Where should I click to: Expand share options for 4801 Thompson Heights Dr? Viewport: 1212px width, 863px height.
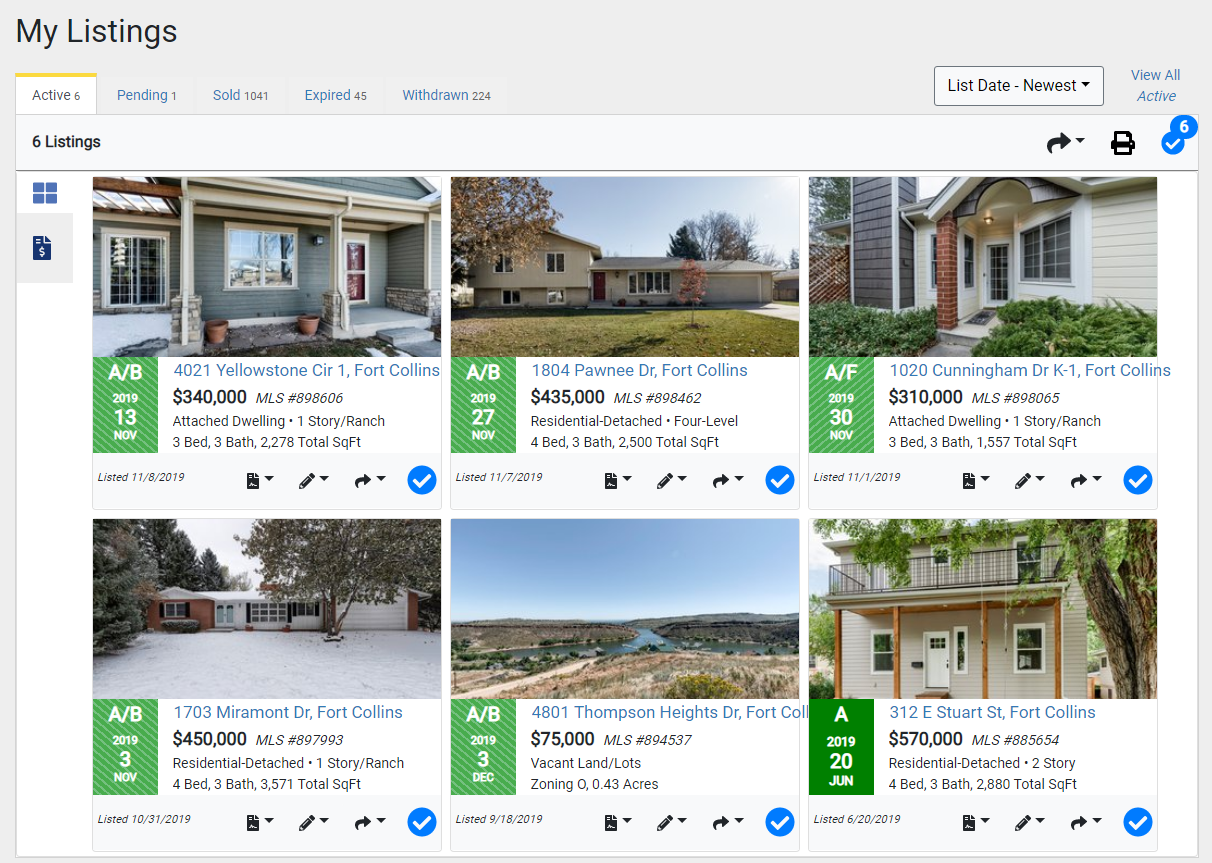pos(727,822)
